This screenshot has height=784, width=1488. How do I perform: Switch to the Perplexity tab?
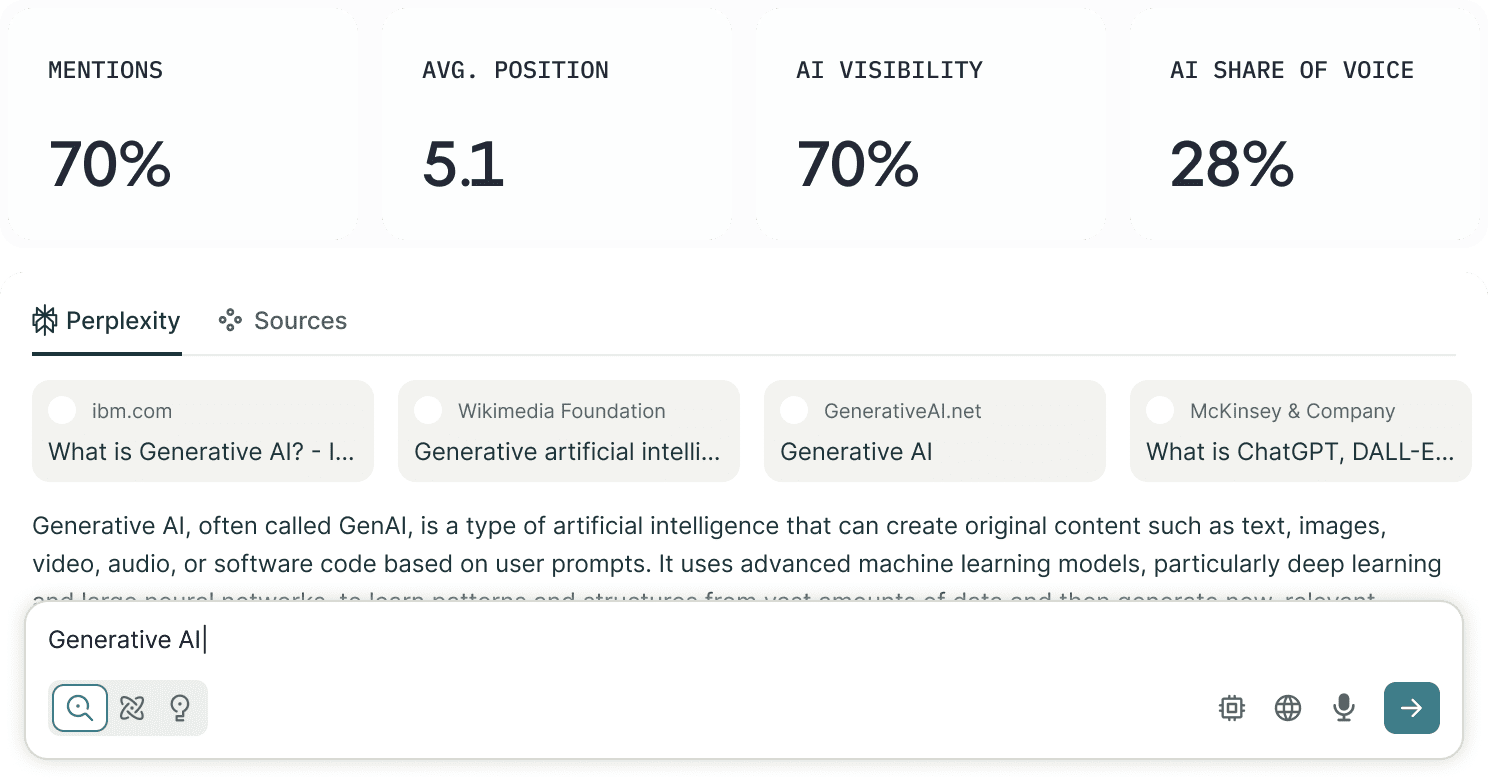(x=107, y=321)
